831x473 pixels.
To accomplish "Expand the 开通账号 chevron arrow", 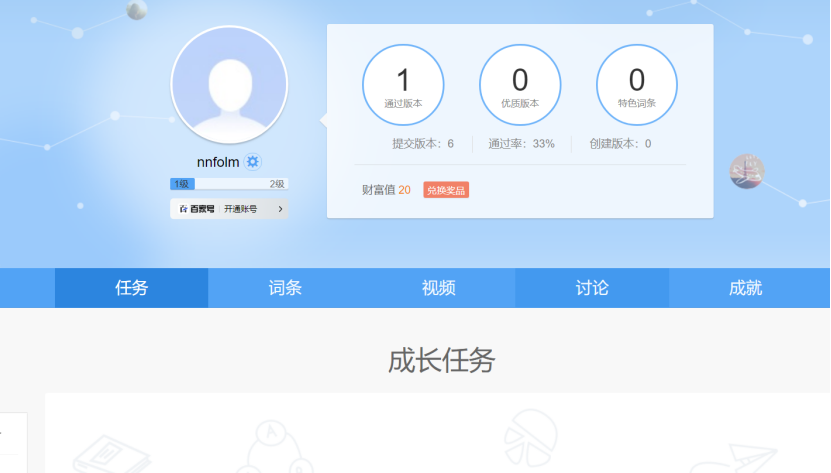I will coord(280,209).
